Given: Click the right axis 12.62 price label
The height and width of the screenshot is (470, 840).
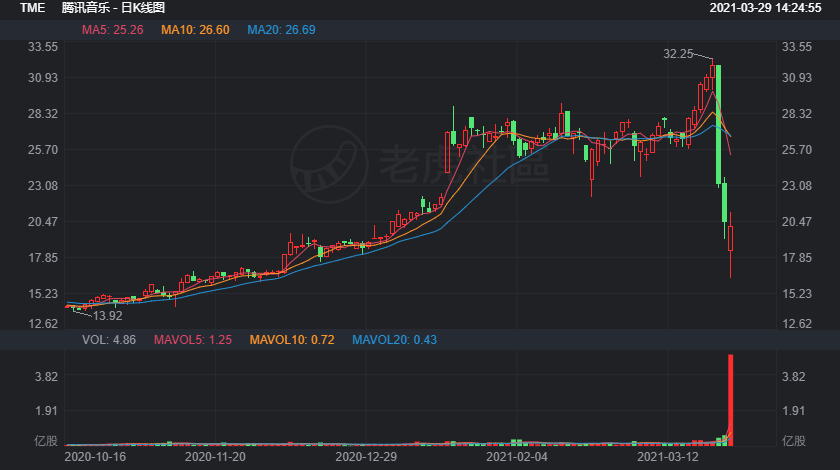Looking at the screenshot, I should 797,324.
